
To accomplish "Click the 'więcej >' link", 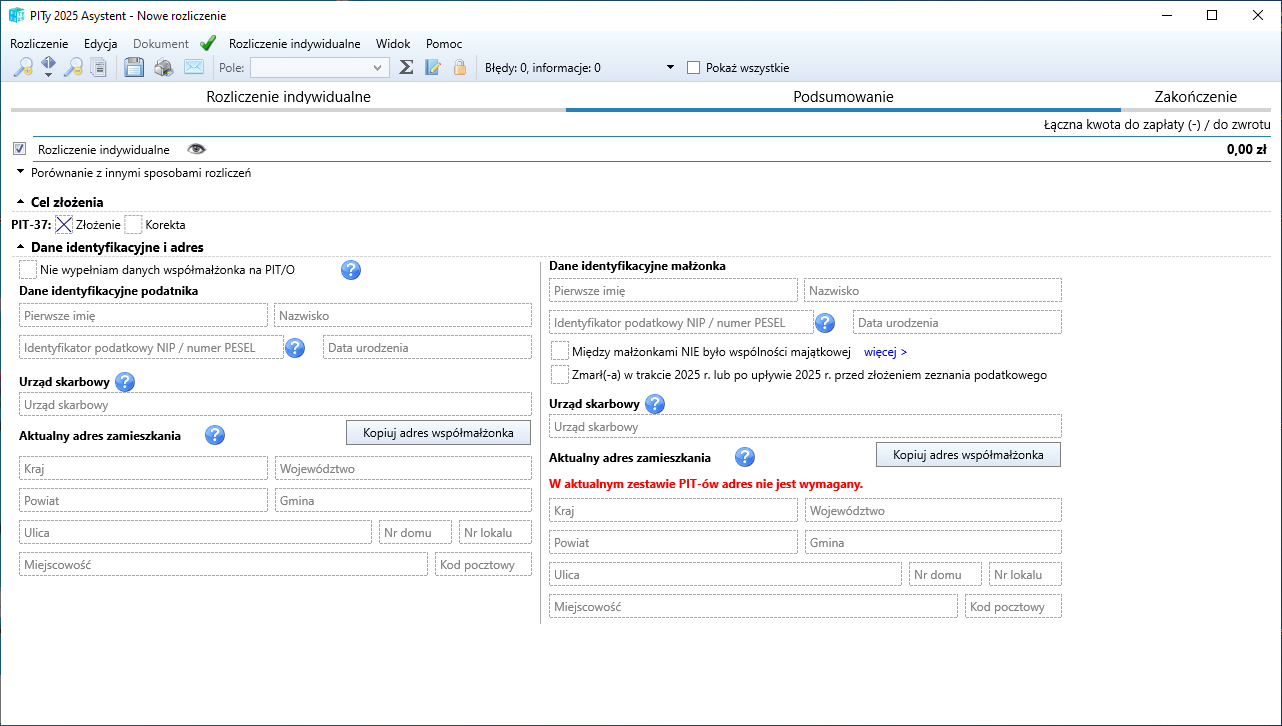I will click(x=885, y=352).
